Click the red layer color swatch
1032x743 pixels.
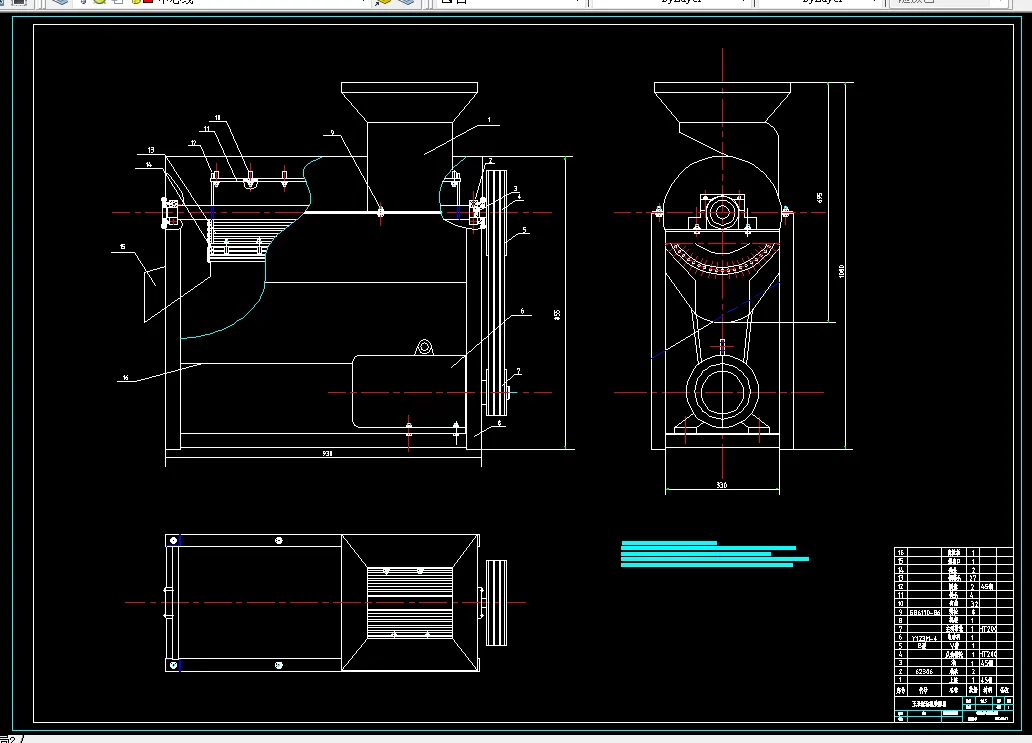(147, 2)
